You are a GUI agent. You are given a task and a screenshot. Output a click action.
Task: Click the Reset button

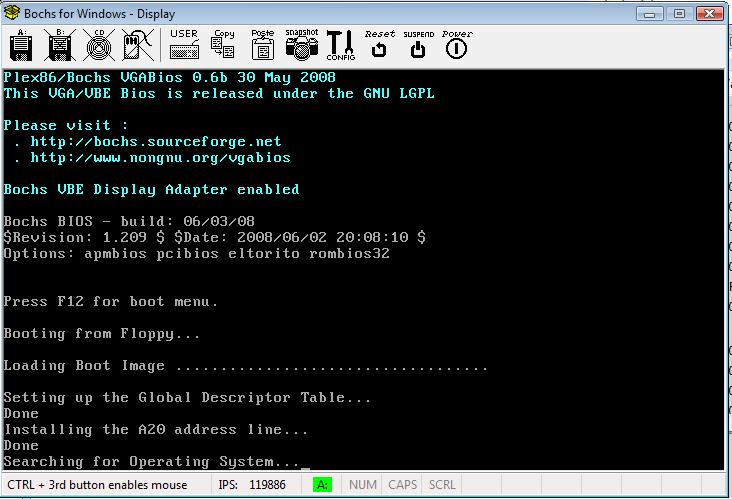point(380,45)
